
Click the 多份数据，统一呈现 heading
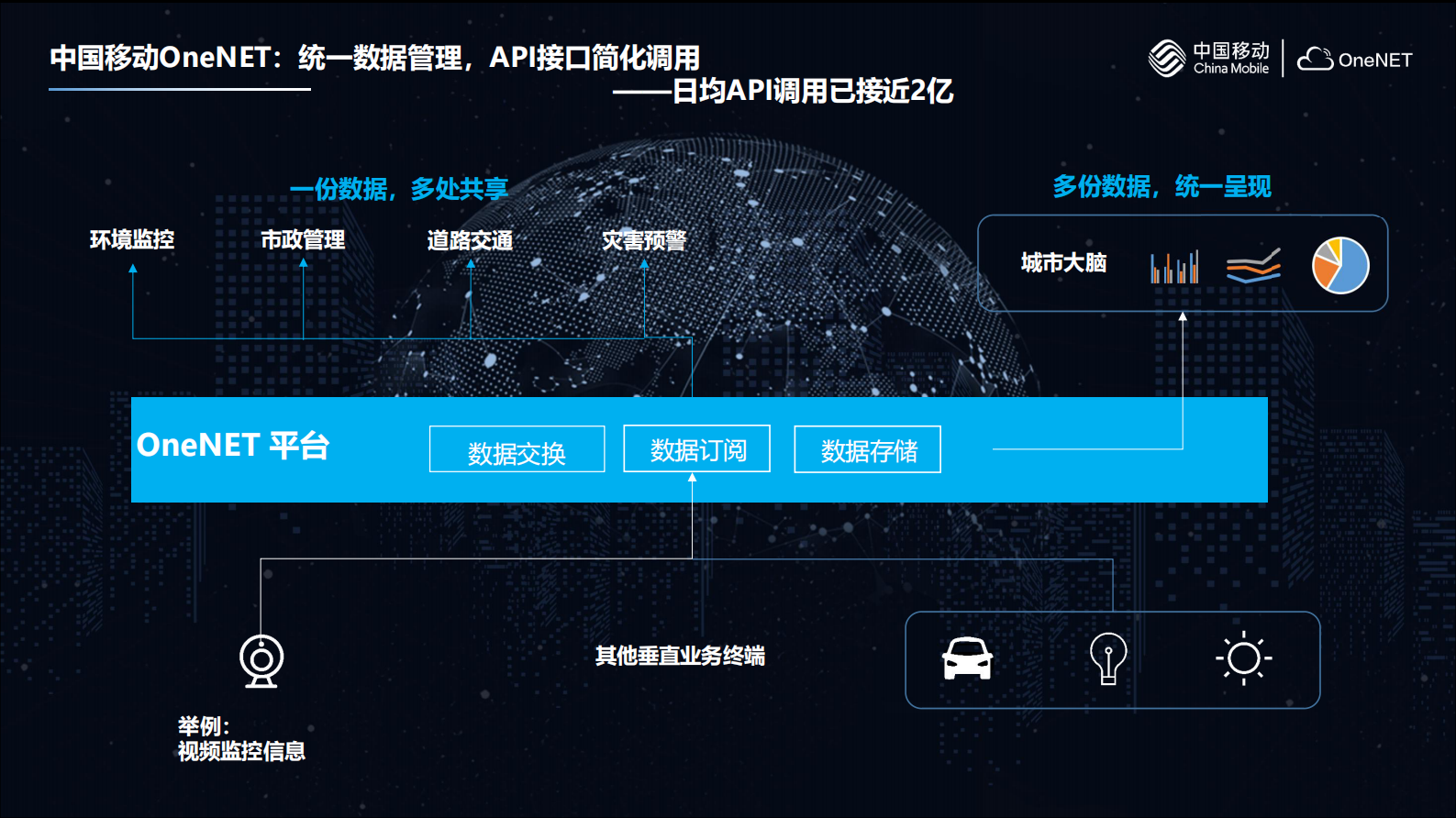tap(1161, 187)
